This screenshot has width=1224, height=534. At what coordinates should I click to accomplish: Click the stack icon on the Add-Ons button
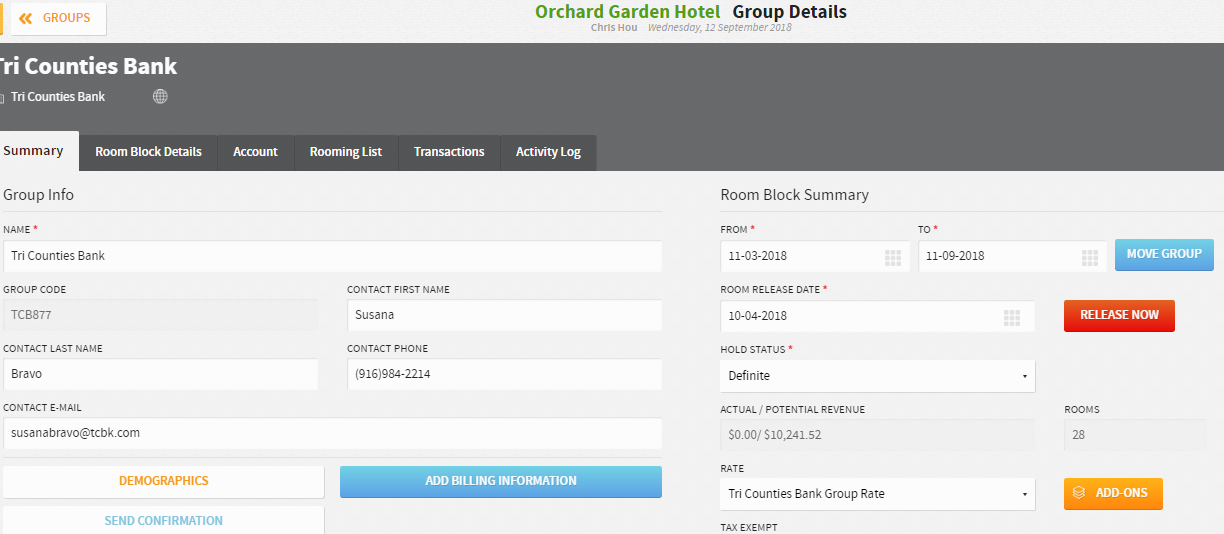1079,493
